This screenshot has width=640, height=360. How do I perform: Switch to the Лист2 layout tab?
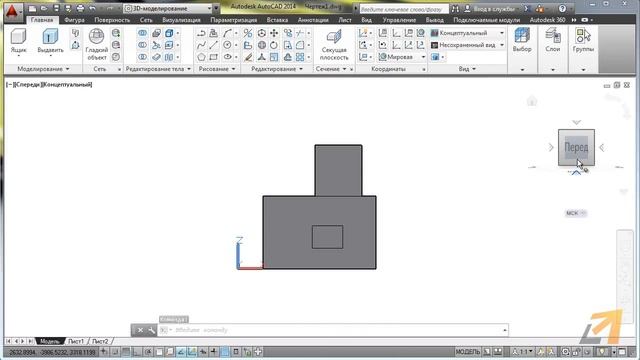click(100, 341)
